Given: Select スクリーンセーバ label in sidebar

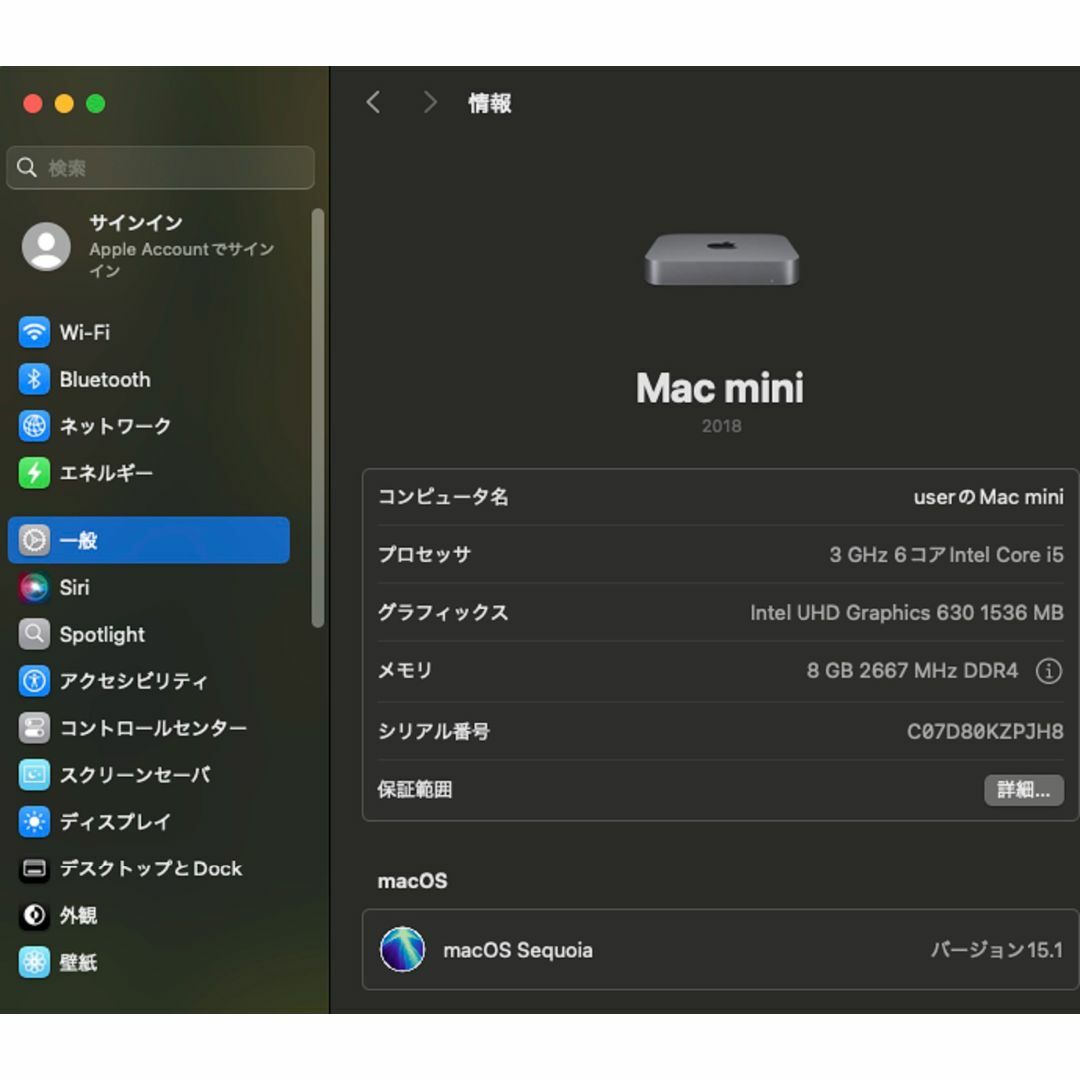Looking at the screenshot, I should point(135,775).
